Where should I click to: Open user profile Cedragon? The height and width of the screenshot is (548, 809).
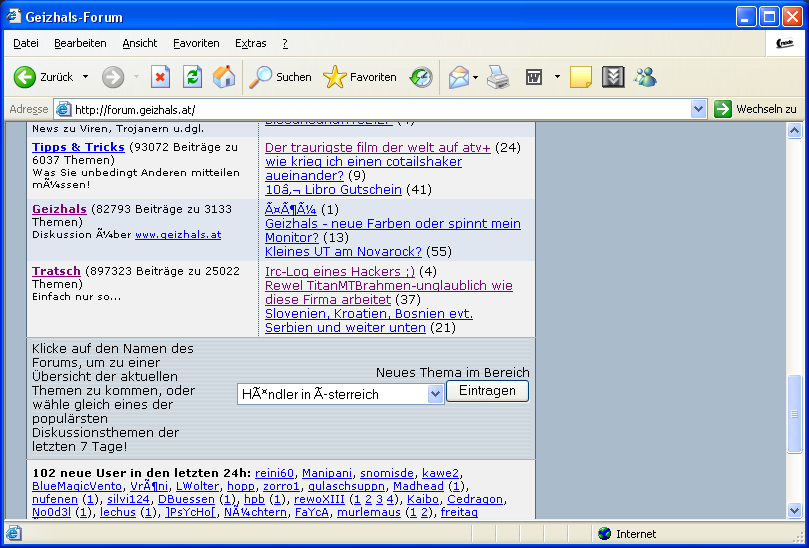[x=475, y=499]
